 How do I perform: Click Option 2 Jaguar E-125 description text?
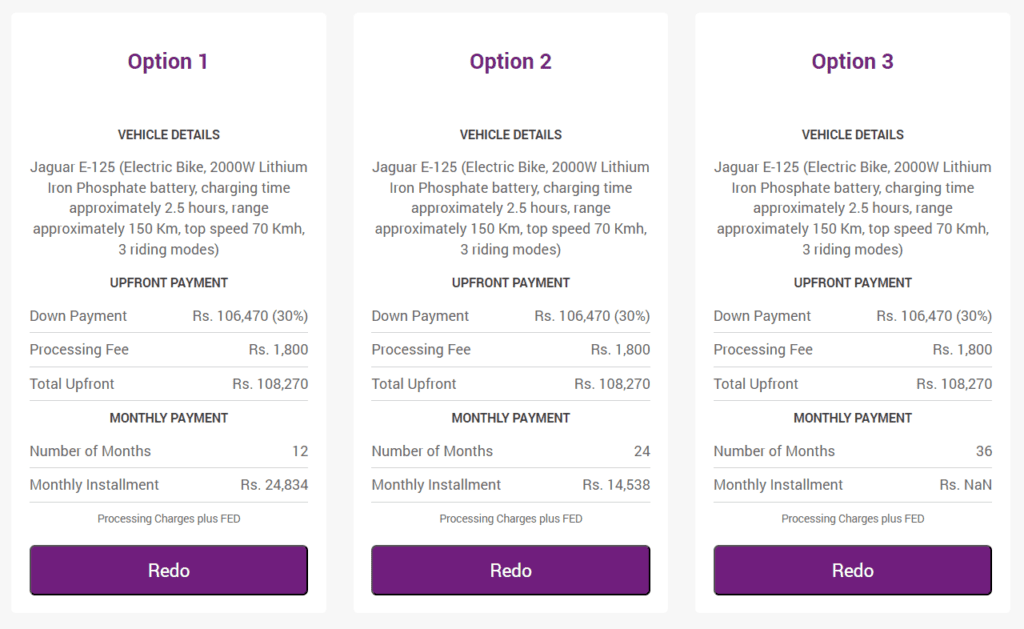coord(511,208)
